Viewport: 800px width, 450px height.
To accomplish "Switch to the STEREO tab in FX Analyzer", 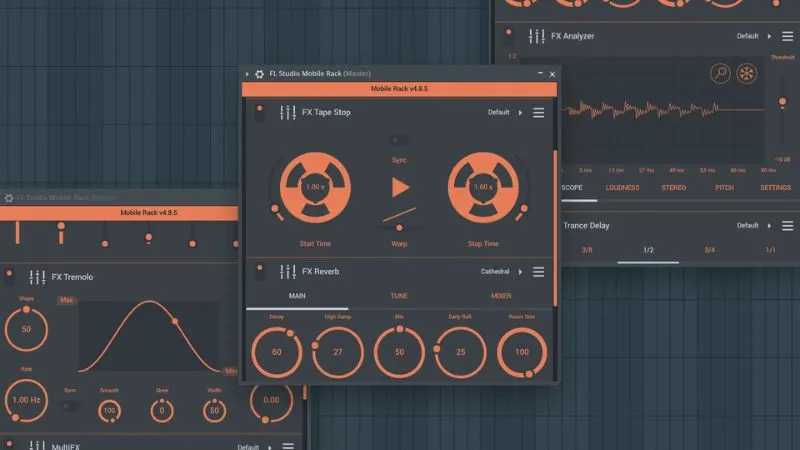I will [673, 188].
